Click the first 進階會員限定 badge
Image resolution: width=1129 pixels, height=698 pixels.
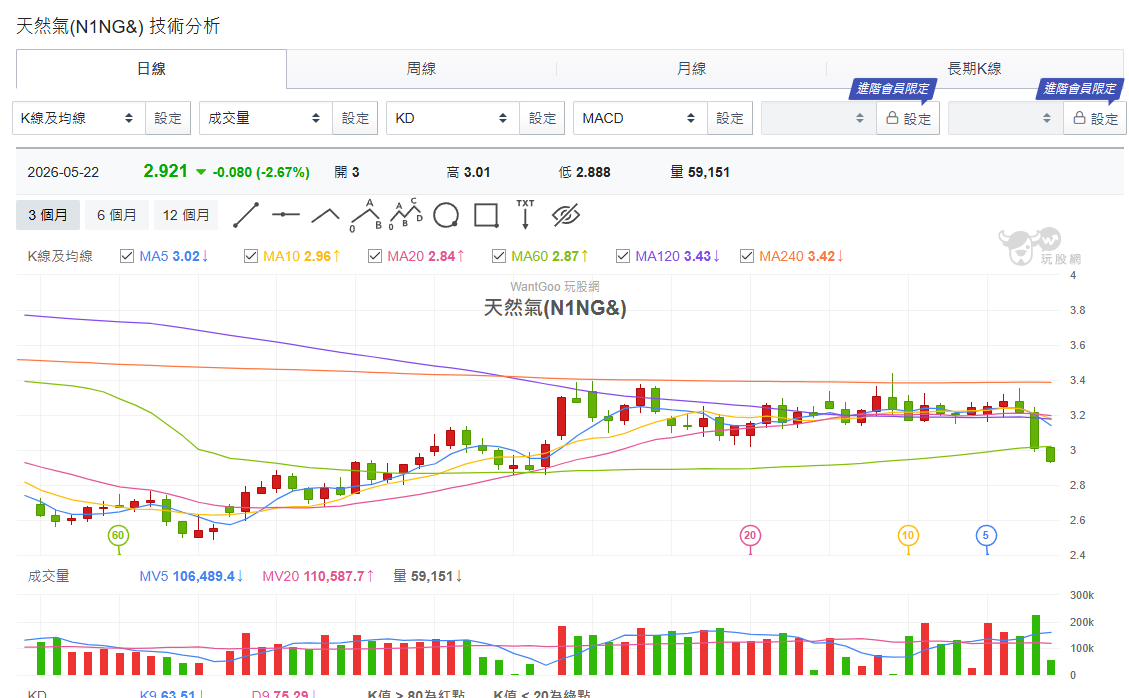(893, 88)
